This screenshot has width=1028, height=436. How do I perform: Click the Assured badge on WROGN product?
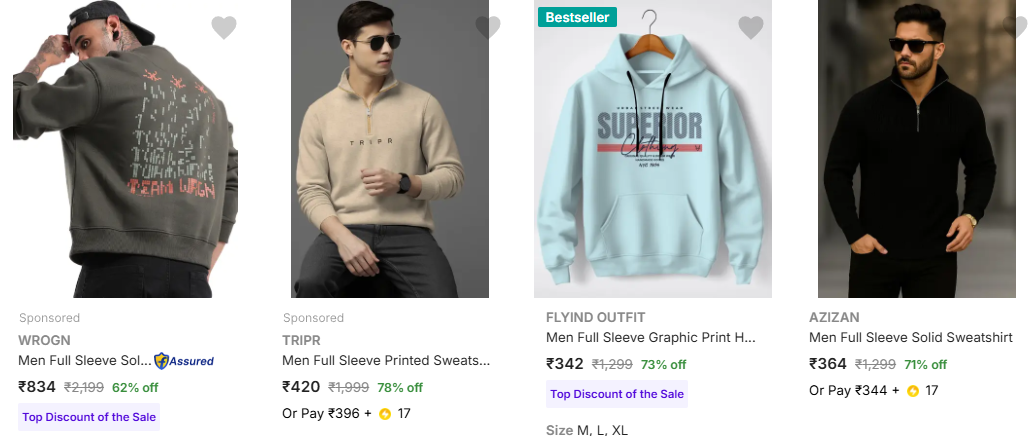tap(184, 361)
